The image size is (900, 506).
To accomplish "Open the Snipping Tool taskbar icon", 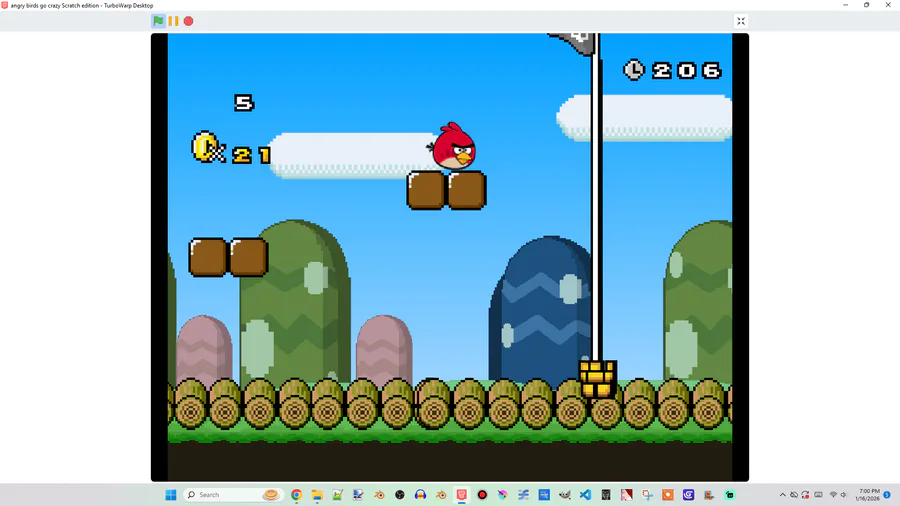I will [x=647, y=495].
